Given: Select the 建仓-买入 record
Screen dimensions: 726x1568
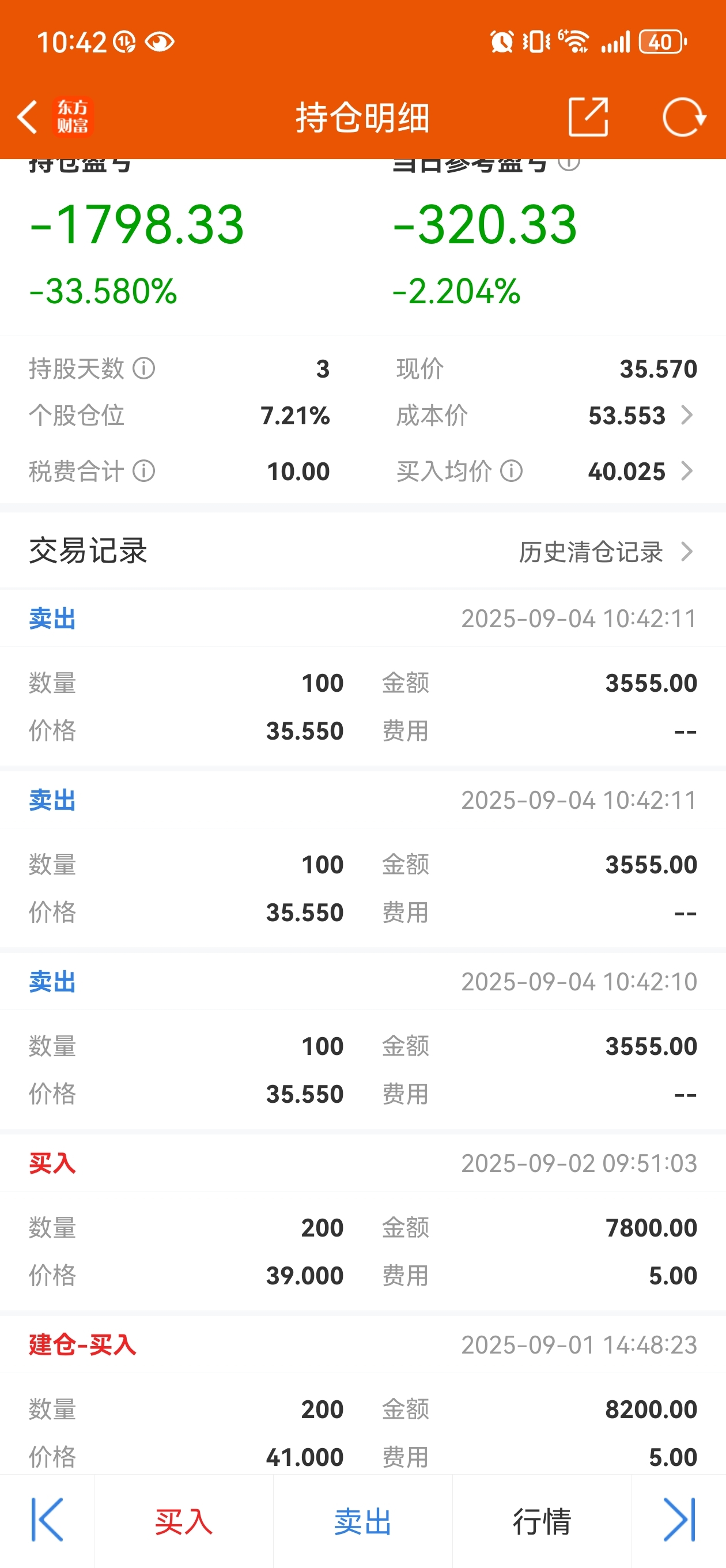Looking at the screenshot, I should click(362, 1395).
